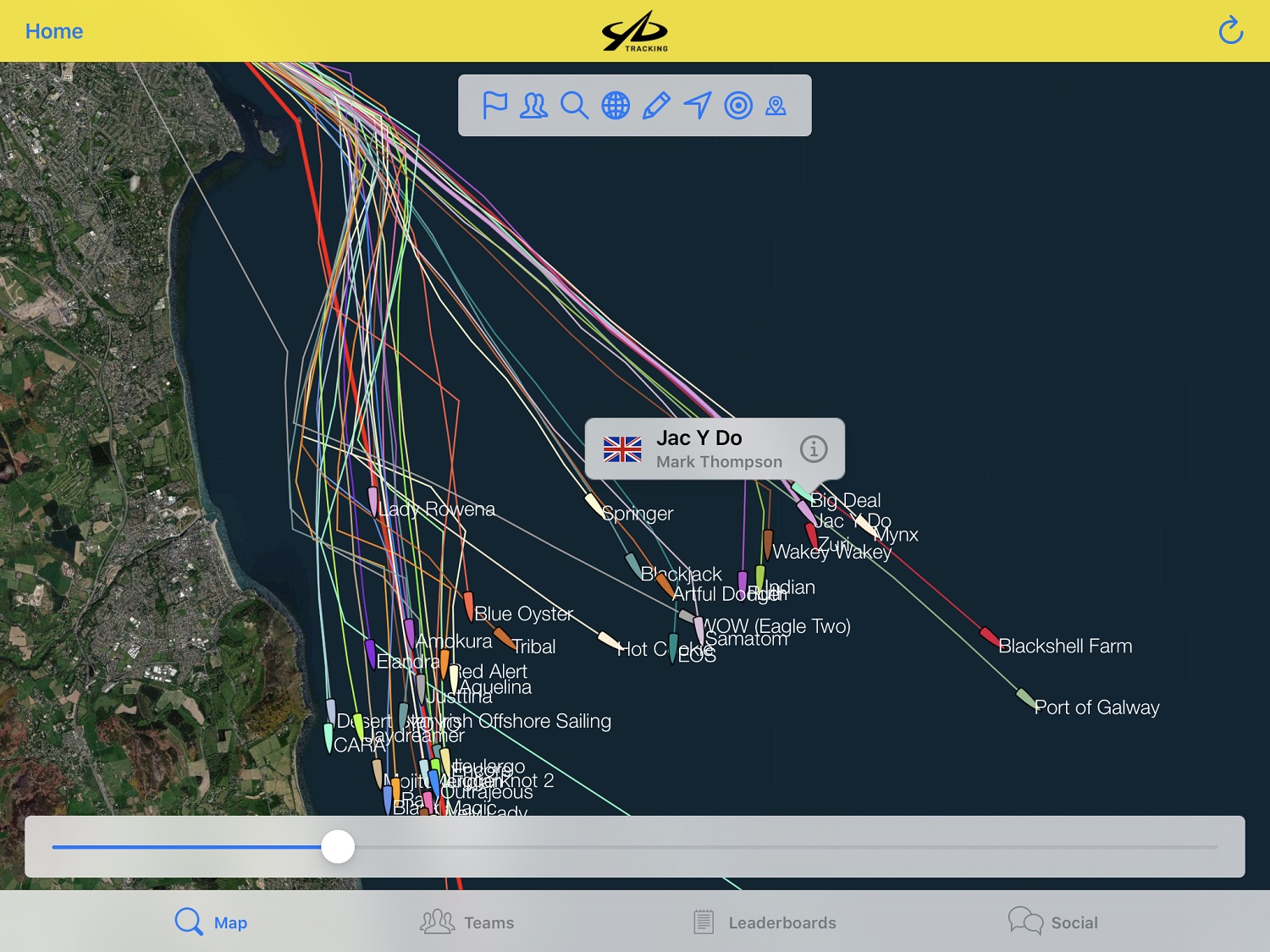The height and width of the screenshot is (952, 1270).
Task: Open the globe map-type icon
Action: [616, 106]
